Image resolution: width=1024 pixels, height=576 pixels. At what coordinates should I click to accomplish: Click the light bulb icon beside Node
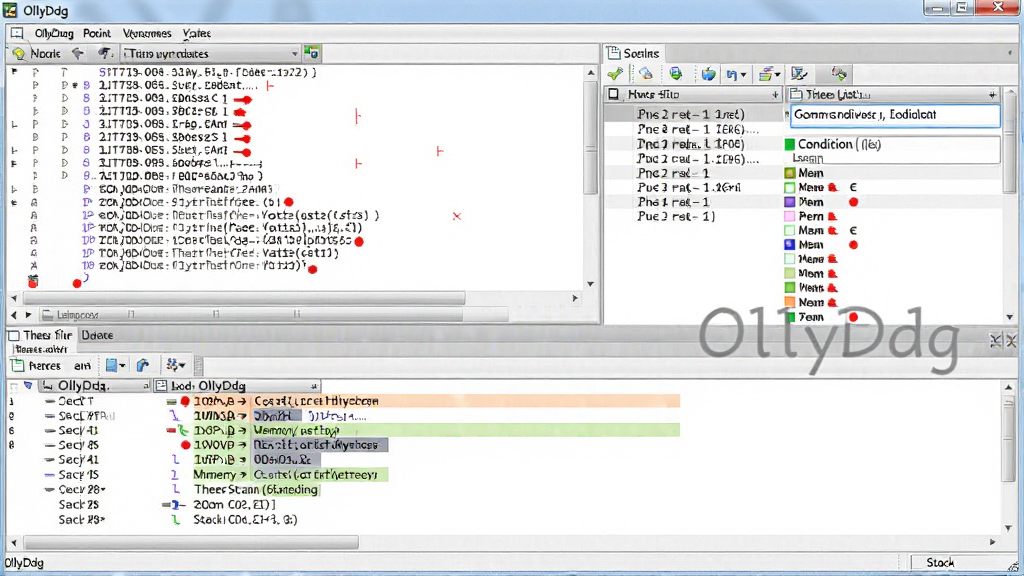(x=19, y=54)
